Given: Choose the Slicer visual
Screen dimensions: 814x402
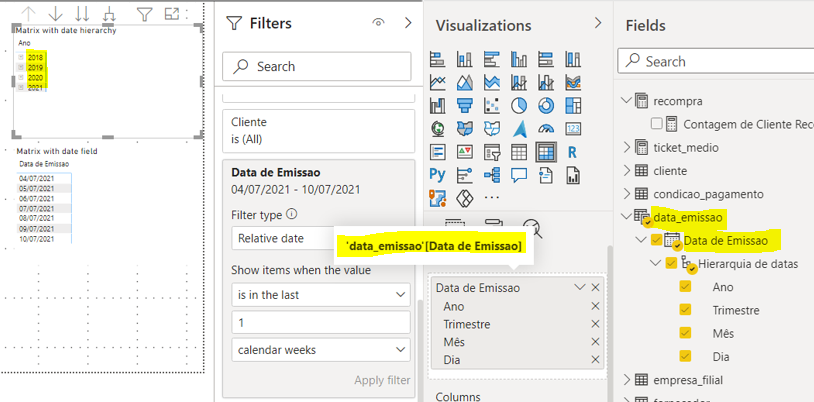Looking at the screenshot, I should 492,152.
